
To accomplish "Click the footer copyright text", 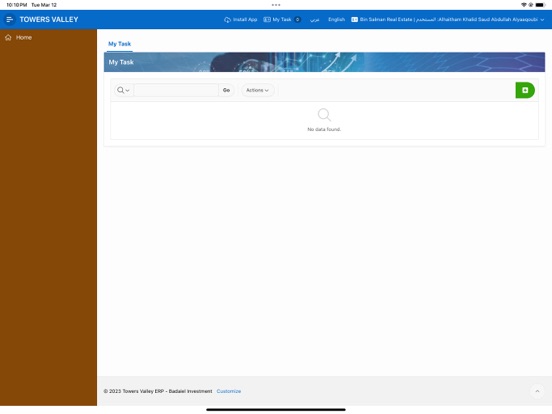I will pos(158,391).
